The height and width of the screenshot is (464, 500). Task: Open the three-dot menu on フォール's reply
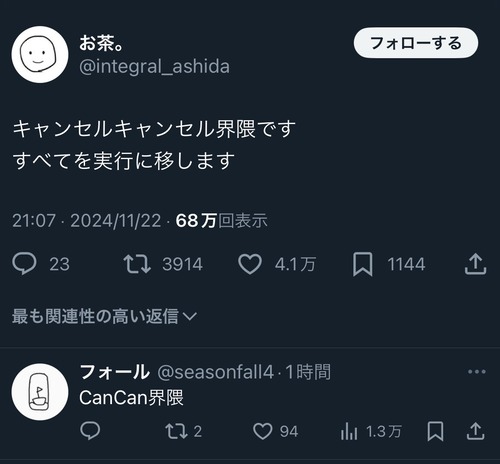point(477,372)
